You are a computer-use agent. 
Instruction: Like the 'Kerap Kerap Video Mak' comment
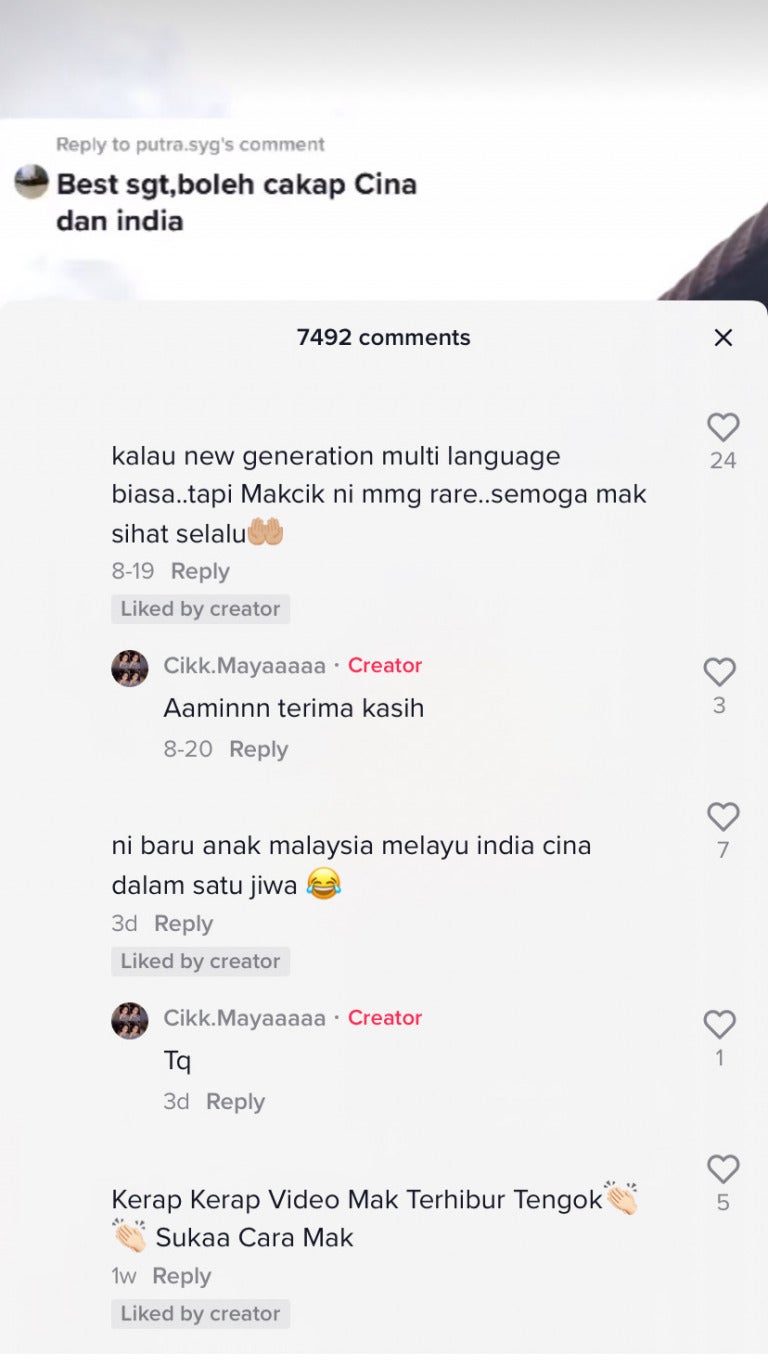pos(723,1169)
